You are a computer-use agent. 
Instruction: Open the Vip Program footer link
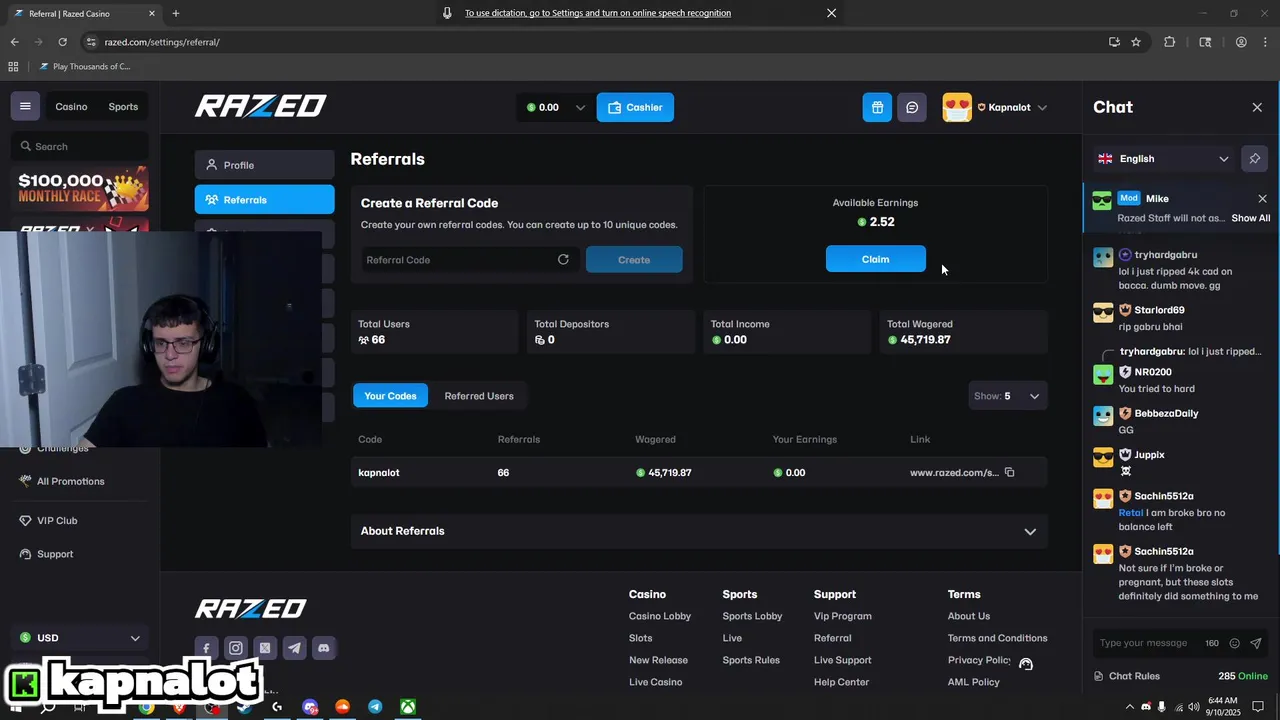coord(842,616)
